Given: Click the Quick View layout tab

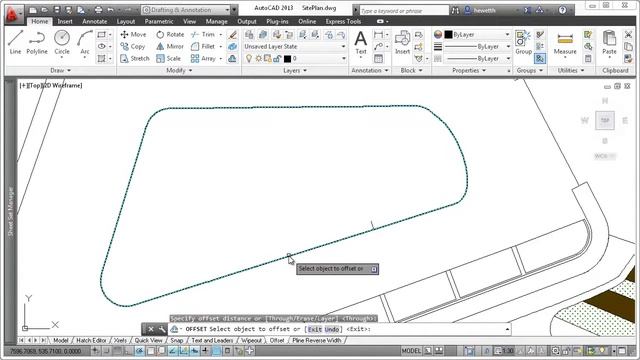Looking at the screenshot, I should (x=148, y=340).
